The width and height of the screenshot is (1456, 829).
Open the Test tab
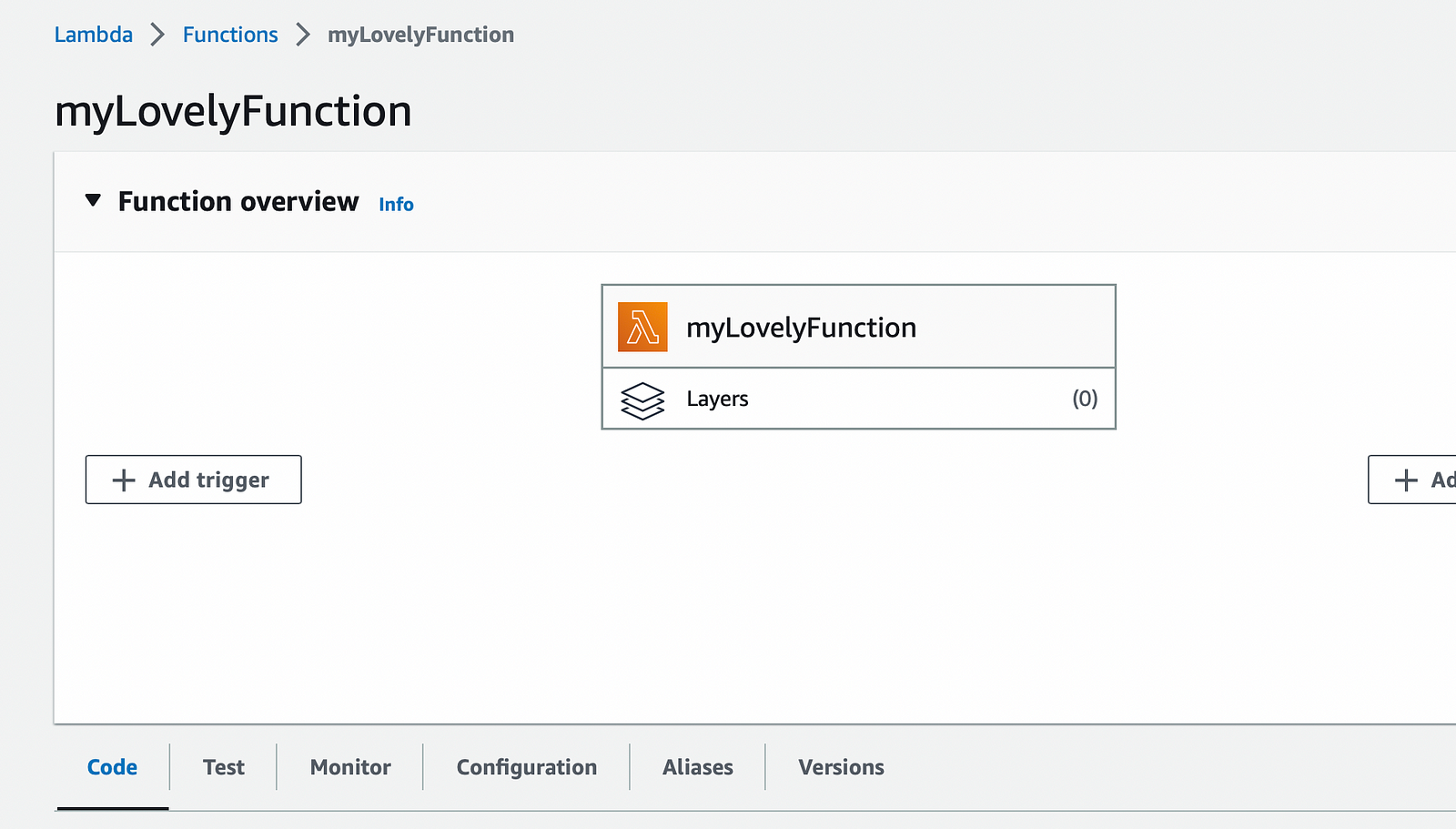pos(224,767)
